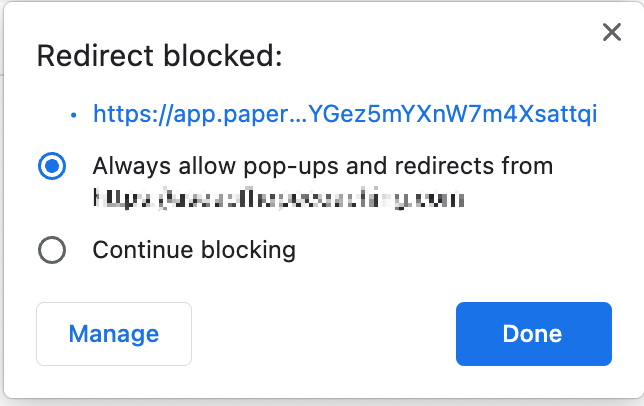
Task: Click the "Redirect blocked:" heading text
Action: coord(160,57)
